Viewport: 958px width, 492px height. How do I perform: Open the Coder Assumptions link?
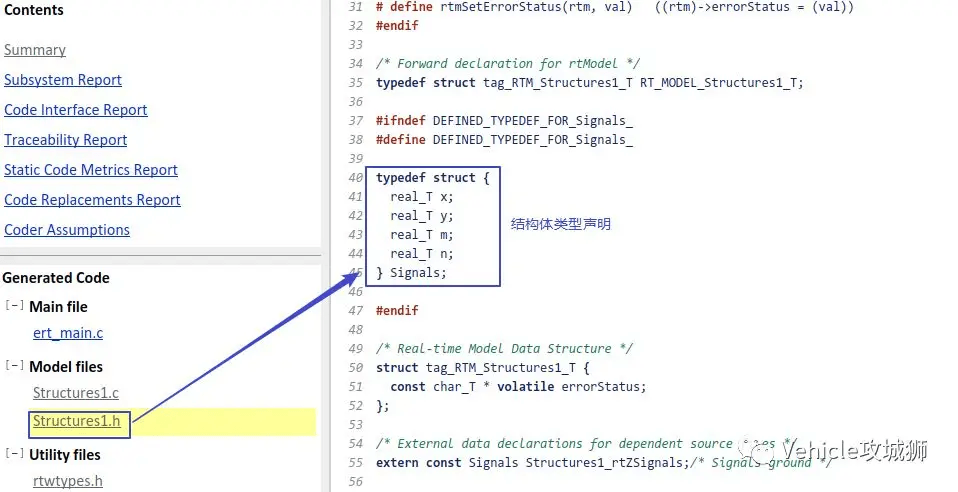click(67, 230)
